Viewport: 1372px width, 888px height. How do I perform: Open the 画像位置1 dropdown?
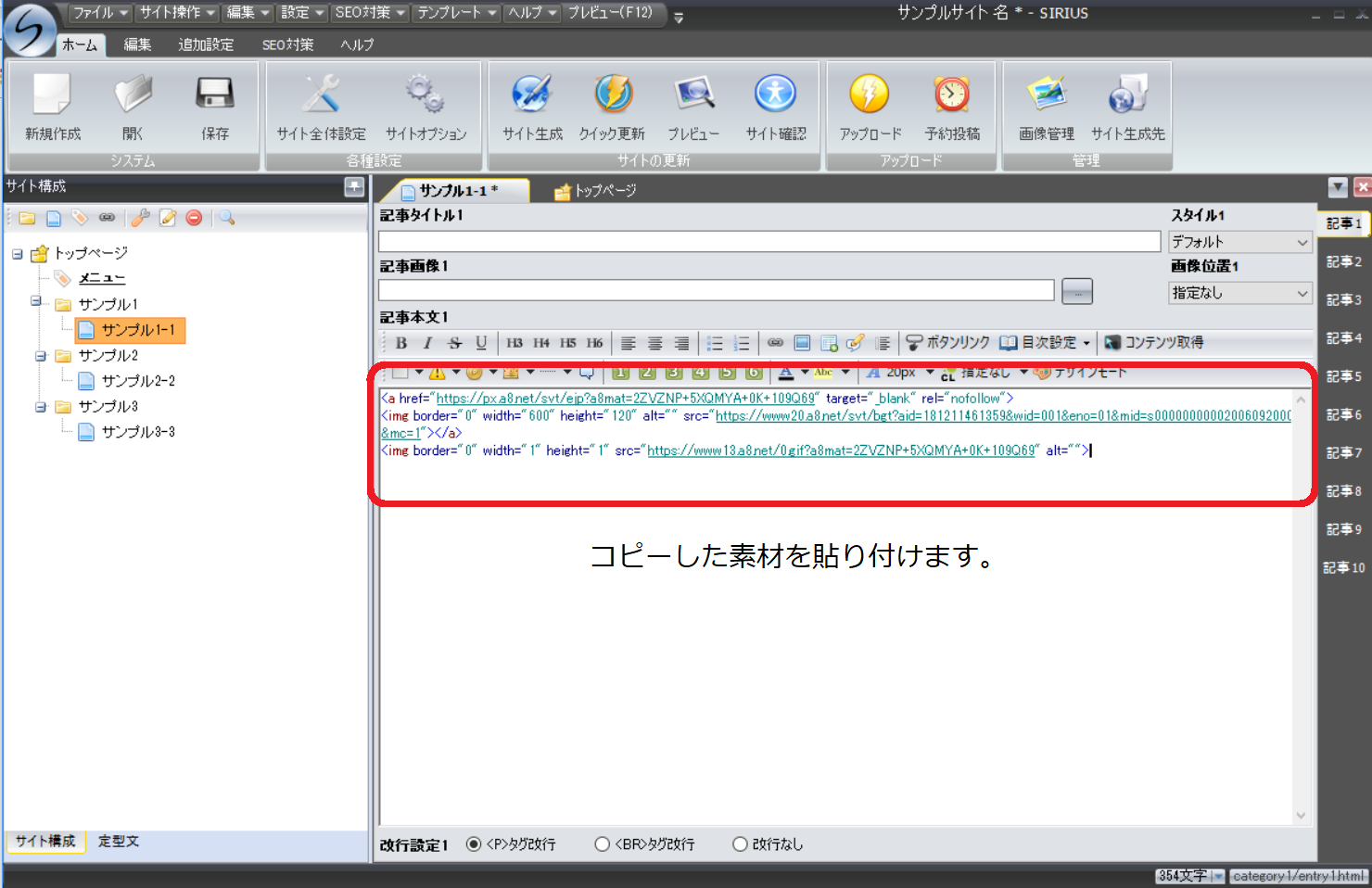point(1240,293)
